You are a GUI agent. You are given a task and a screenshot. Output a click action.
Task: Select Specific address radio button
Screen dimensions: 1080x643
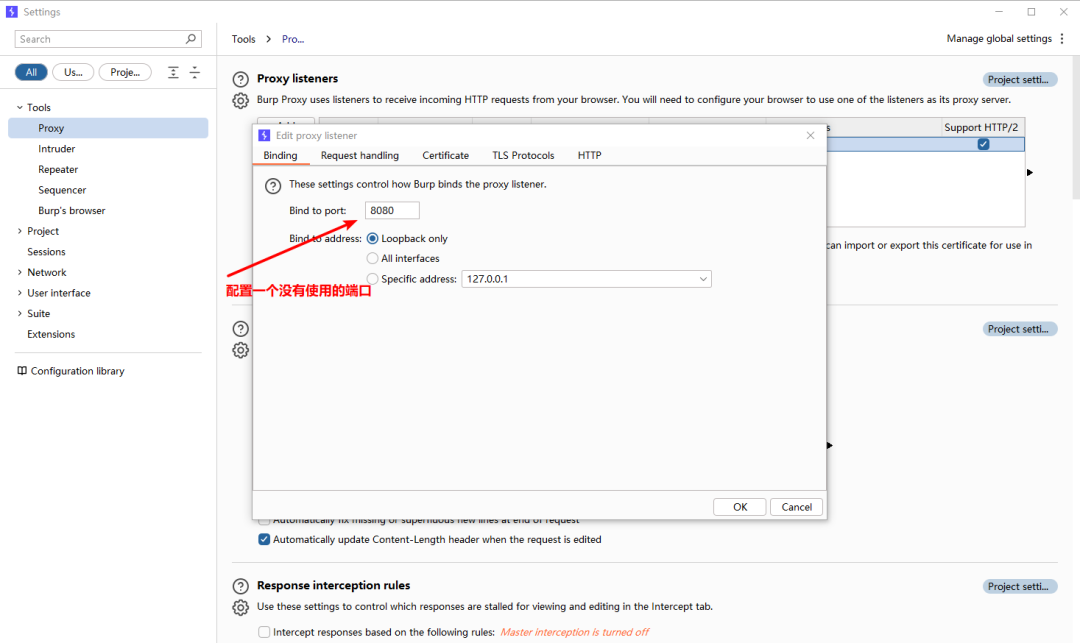(x=373, y=279)
